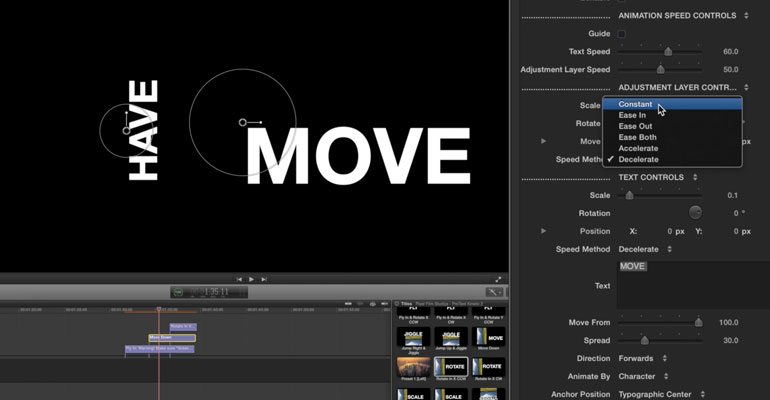
Task: Select the Move Down title thumbnail
Action: point(489,337)
